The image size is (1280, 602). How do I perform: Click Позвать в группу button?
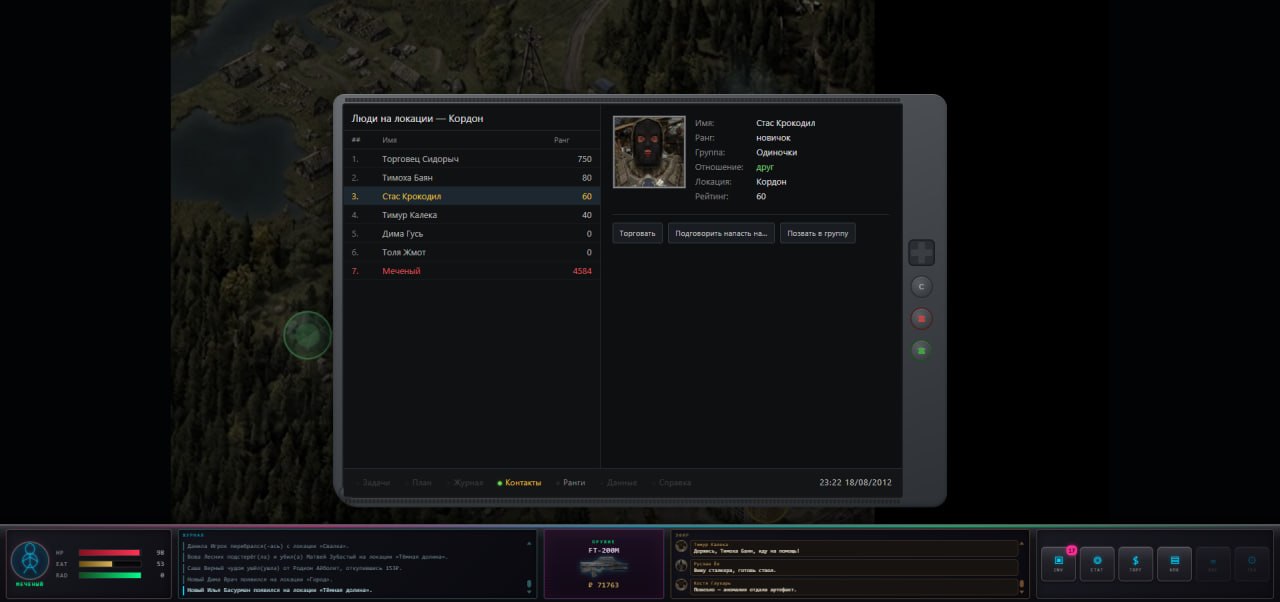817,233
